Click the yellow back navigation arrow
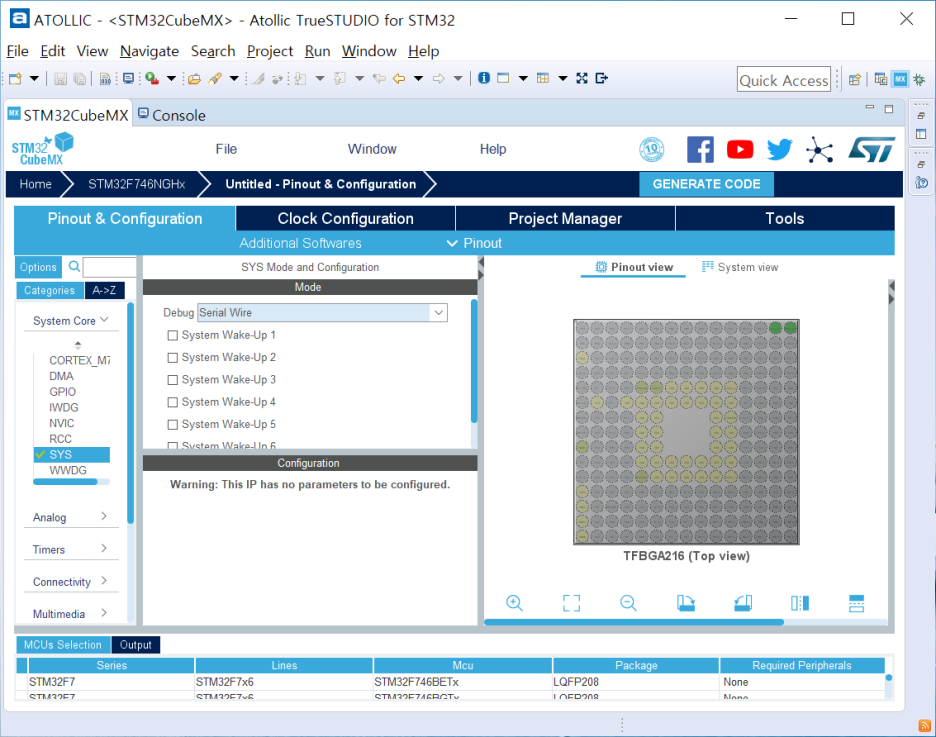The width and height of the screenshot is (936, 737). 399,78
